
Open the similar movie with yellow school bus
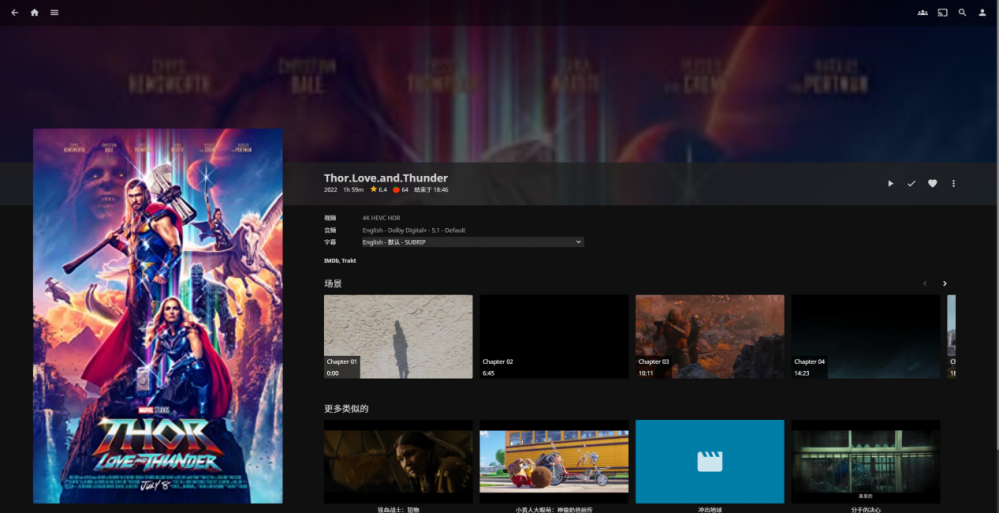[x=554, y=461]
